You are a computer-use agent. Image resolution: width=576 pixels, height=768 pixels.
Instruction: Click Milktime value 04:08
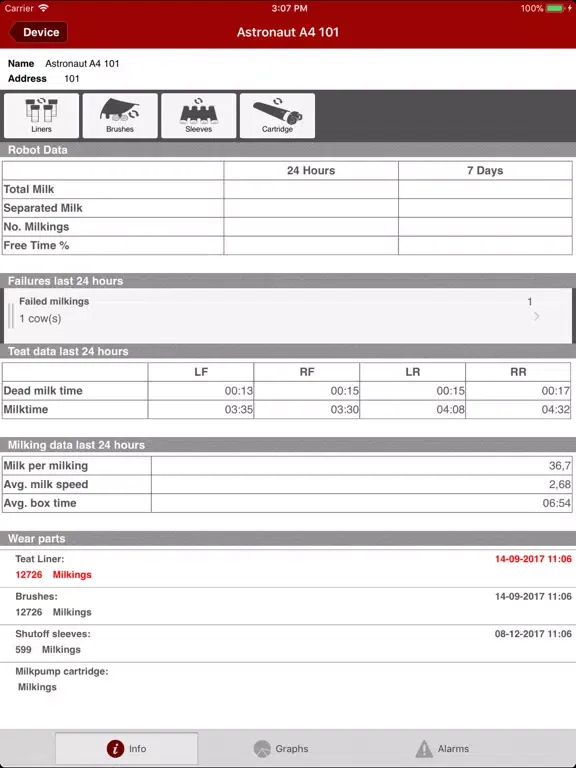450,409
